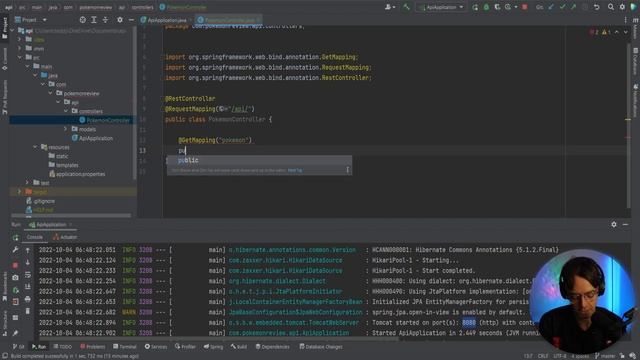This screenshot has width=640, height=360.
Task: Click the Git update project arrow icon
Action: click(551, 7)
